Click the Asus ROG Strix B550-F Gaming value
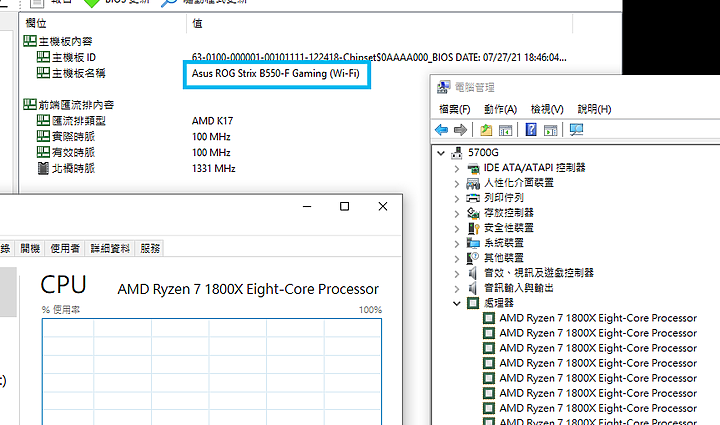Viewport: 720px width, 425px height. pos(276,73)
